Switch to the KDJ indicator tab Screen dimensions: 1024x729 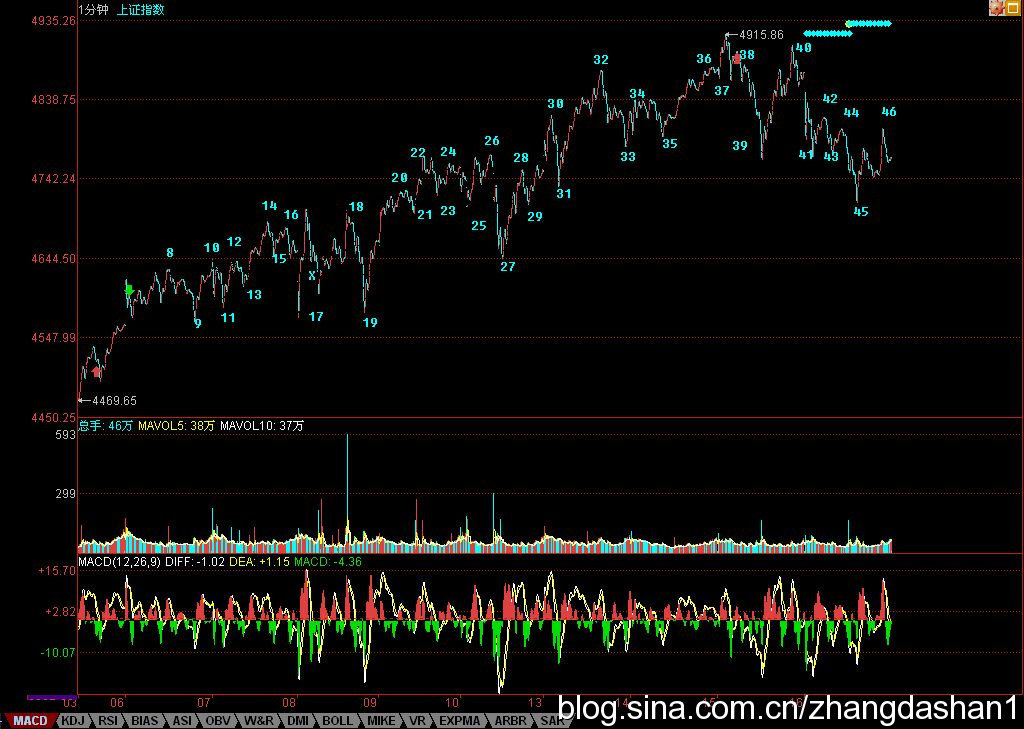point(73,720)
